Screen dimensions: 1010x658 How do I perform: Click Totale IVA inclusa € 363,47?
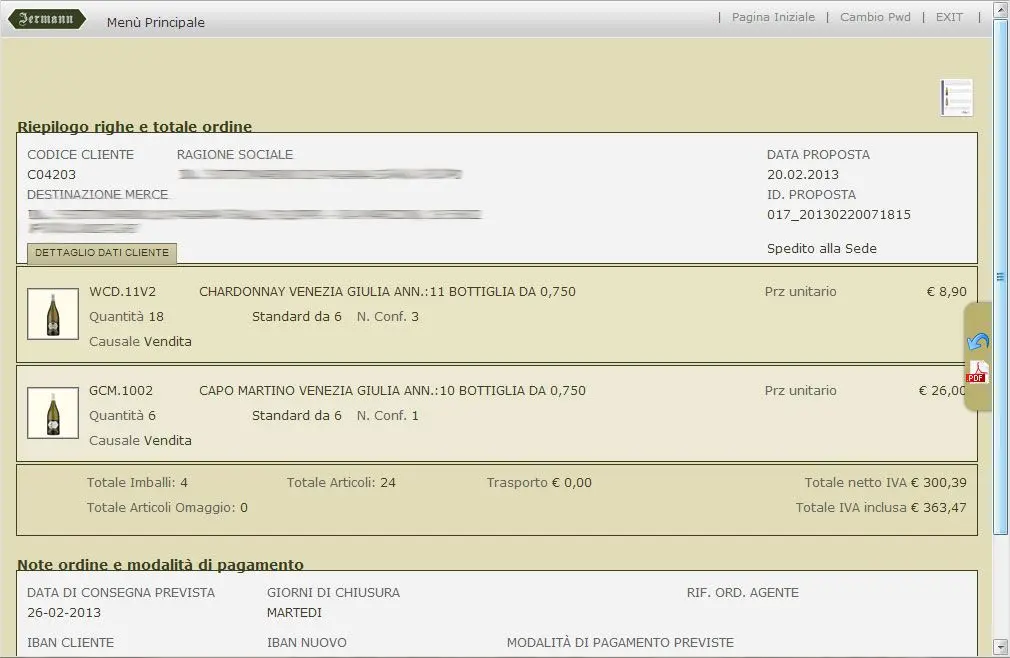(x=881, y=508)
